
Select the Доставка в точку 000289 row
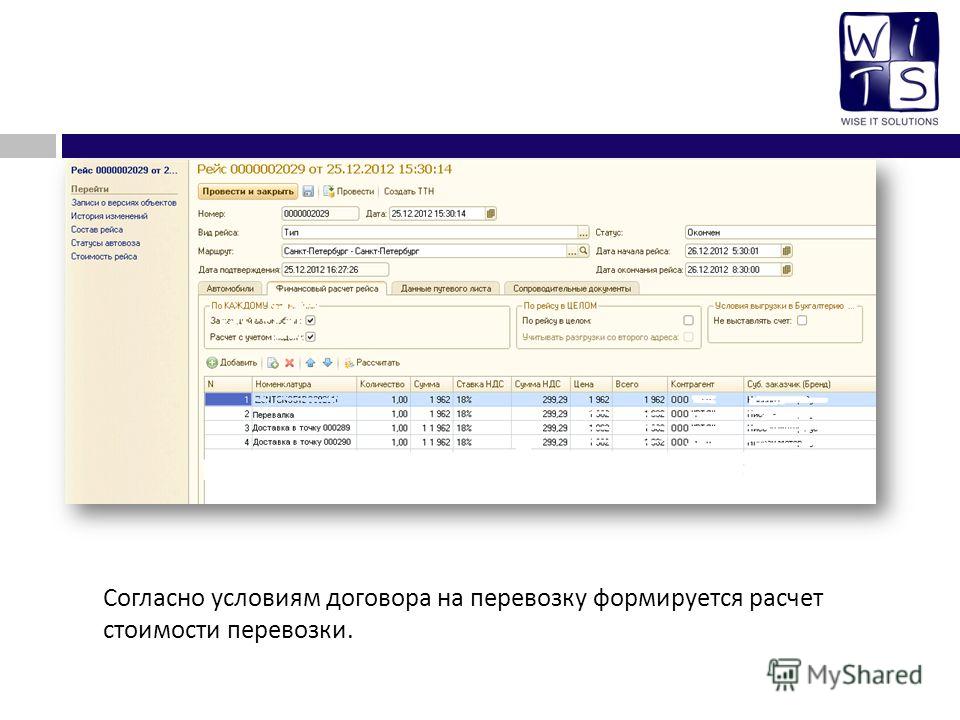coord(539,428)
